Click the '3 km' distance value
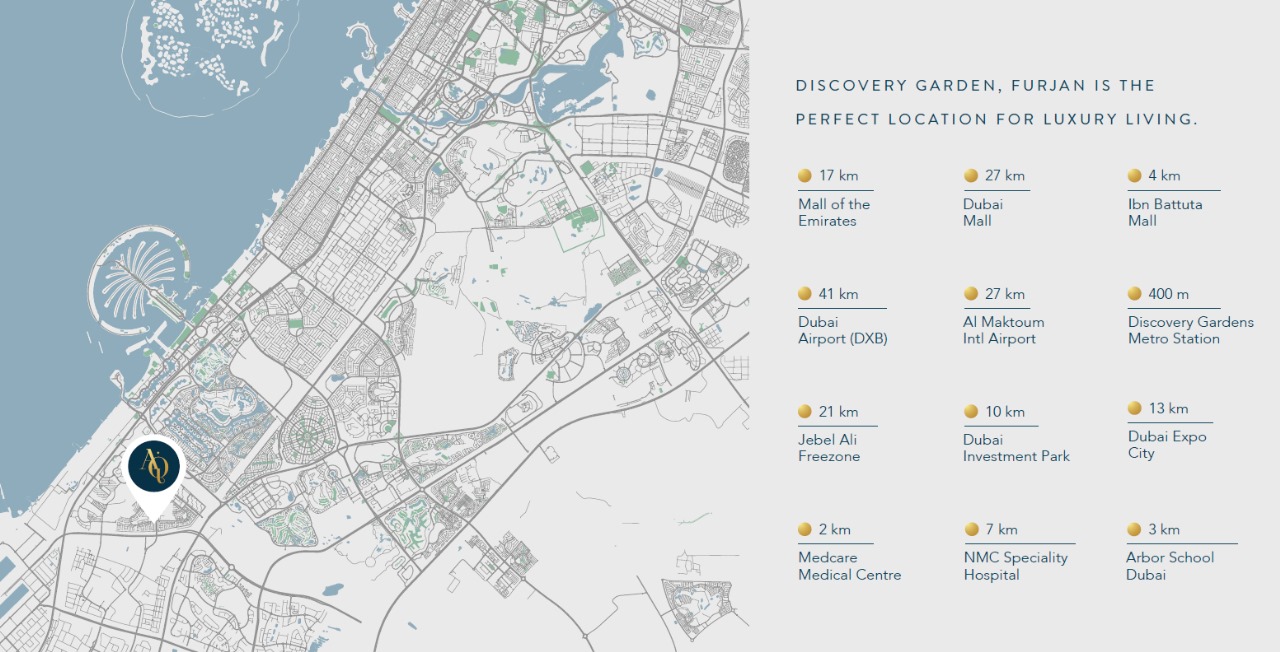Image resolution: width=1280 pixels, height=652 pixels. click(x=1164, y=529)
